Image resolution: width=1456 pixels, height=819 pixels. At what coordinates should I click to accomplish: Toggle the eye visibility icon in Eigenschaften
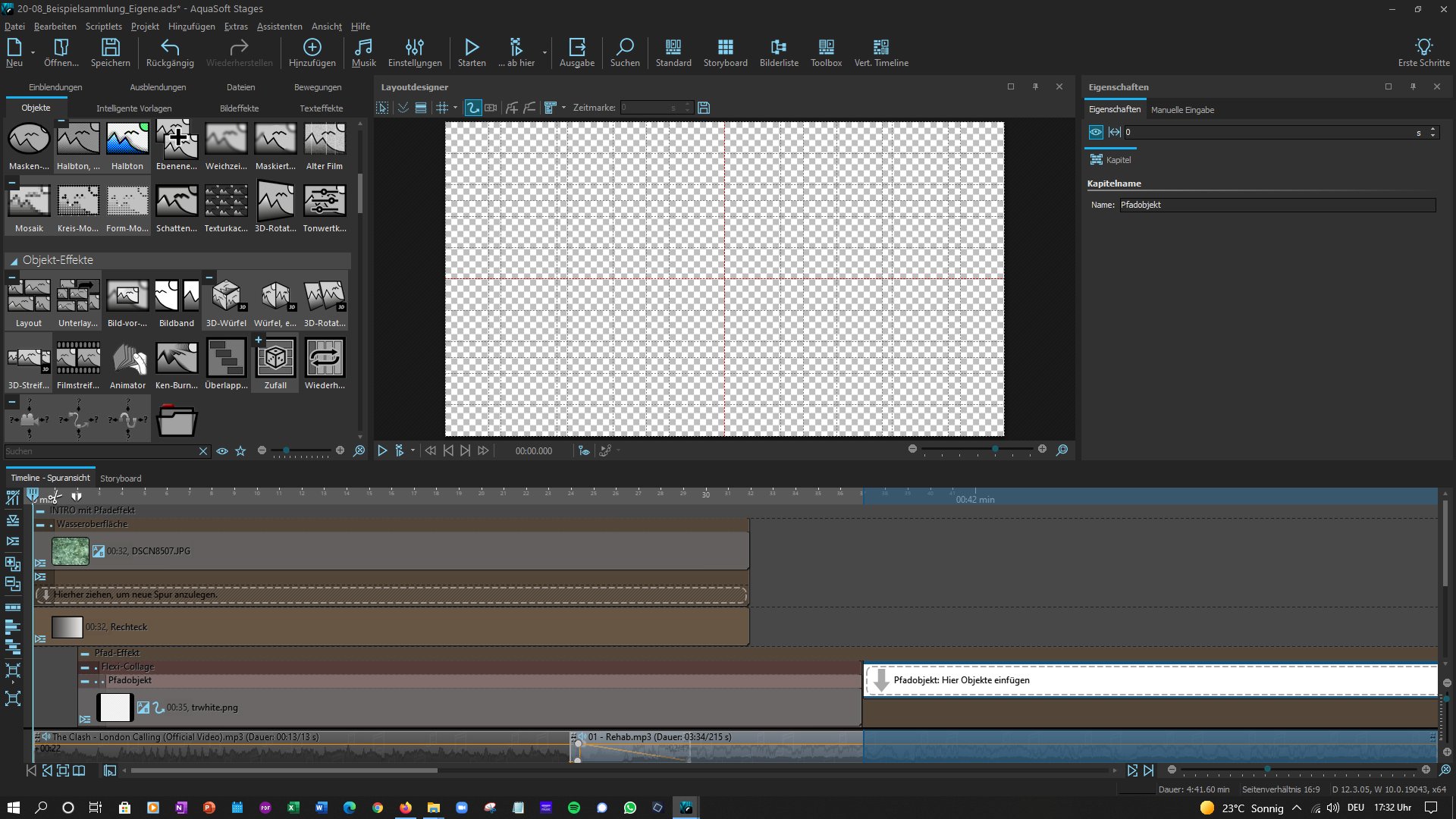[1096, 132]
